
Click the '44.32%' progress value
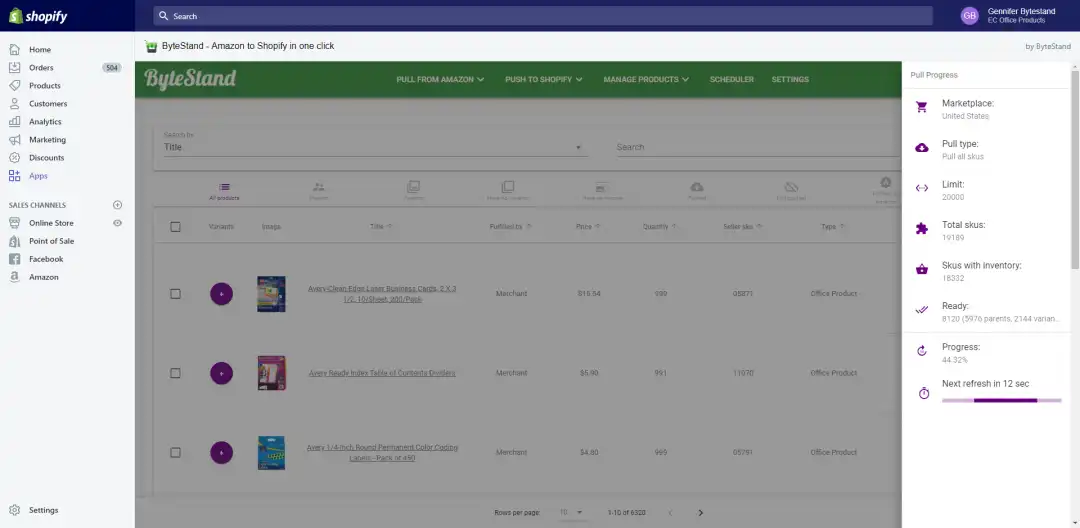955,360
